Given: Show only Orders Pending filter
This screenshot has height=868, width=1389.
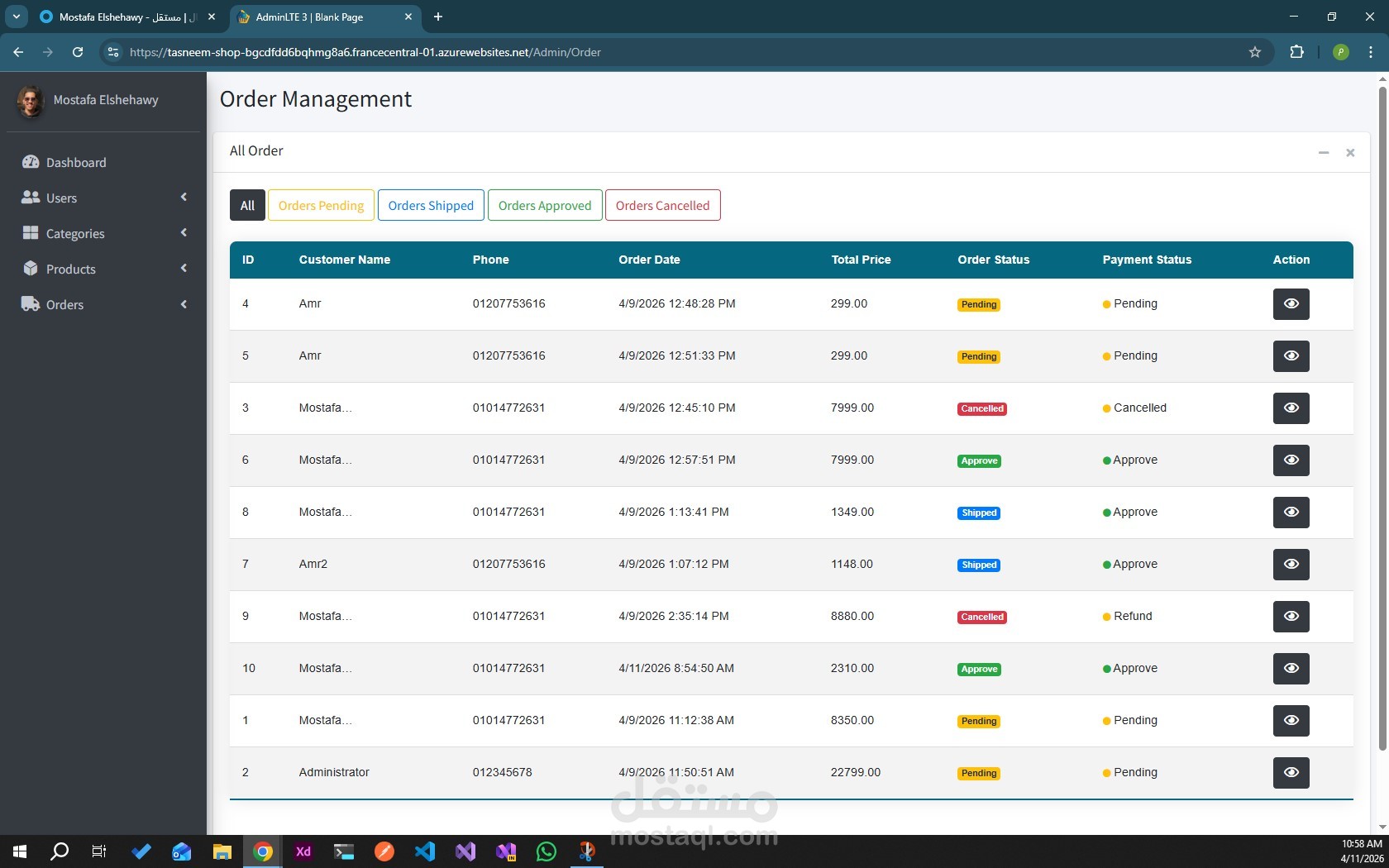Looking at the screenshot, I should (x=321, y=205).
